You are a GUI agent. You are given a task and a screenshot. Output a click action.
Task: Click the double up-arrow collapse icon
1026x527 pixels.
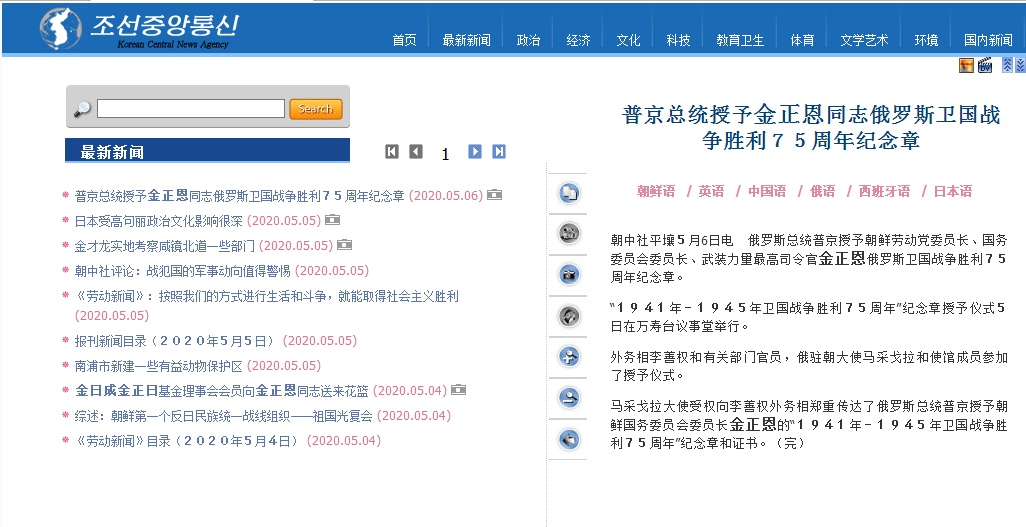click(x=1008, y=65)
